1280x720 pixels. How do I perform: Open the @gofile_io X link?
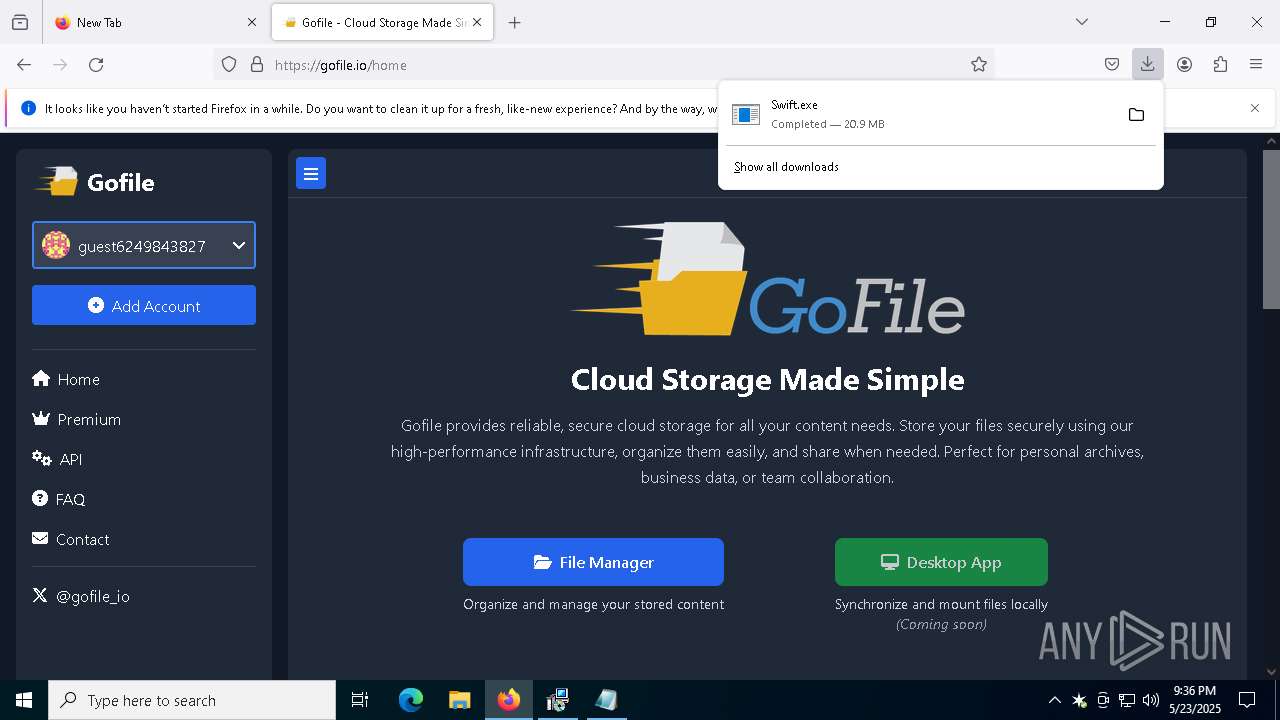point(81,596)
